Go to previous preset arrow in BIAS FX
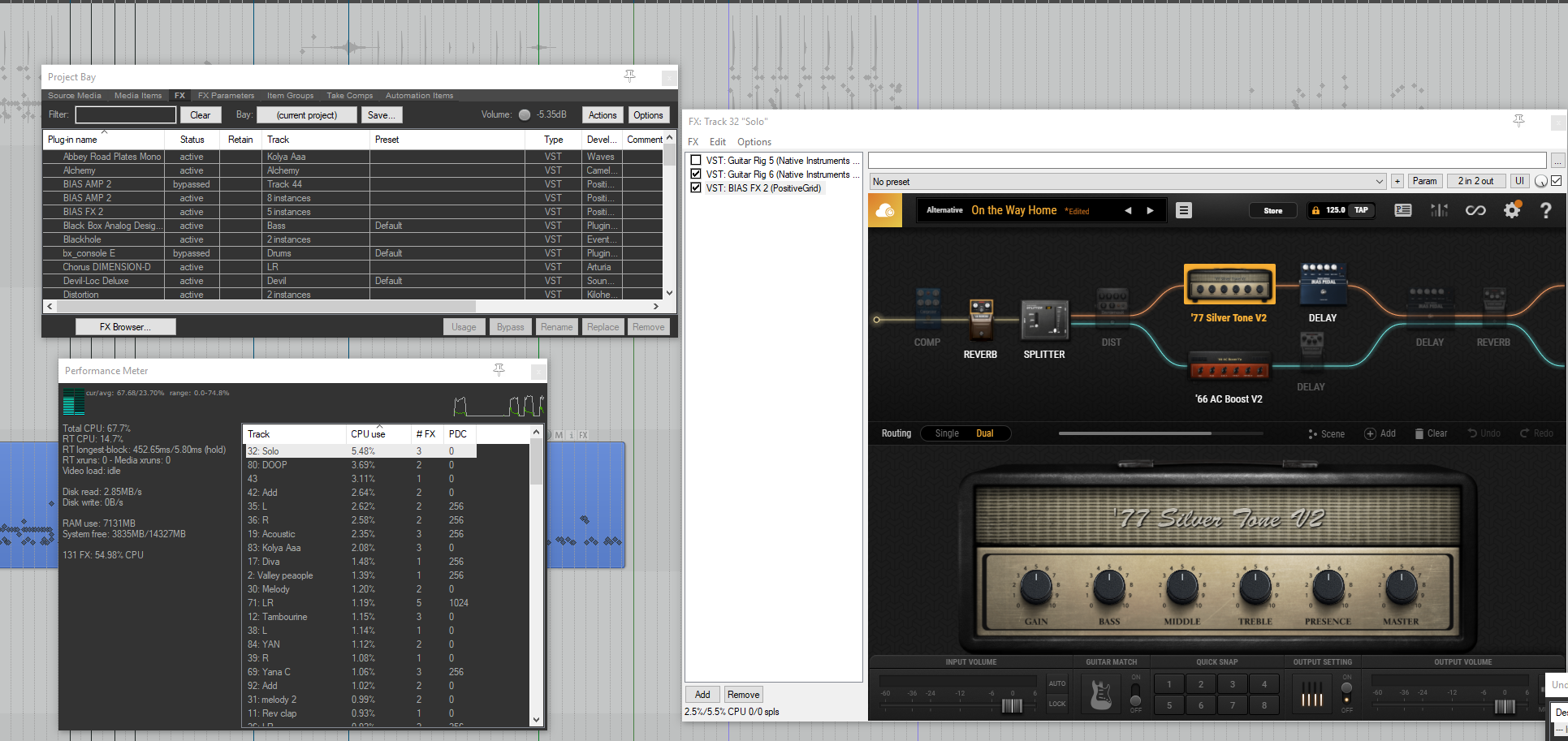The width and height of the screenshot is (1568, 741). point(1128,211)
